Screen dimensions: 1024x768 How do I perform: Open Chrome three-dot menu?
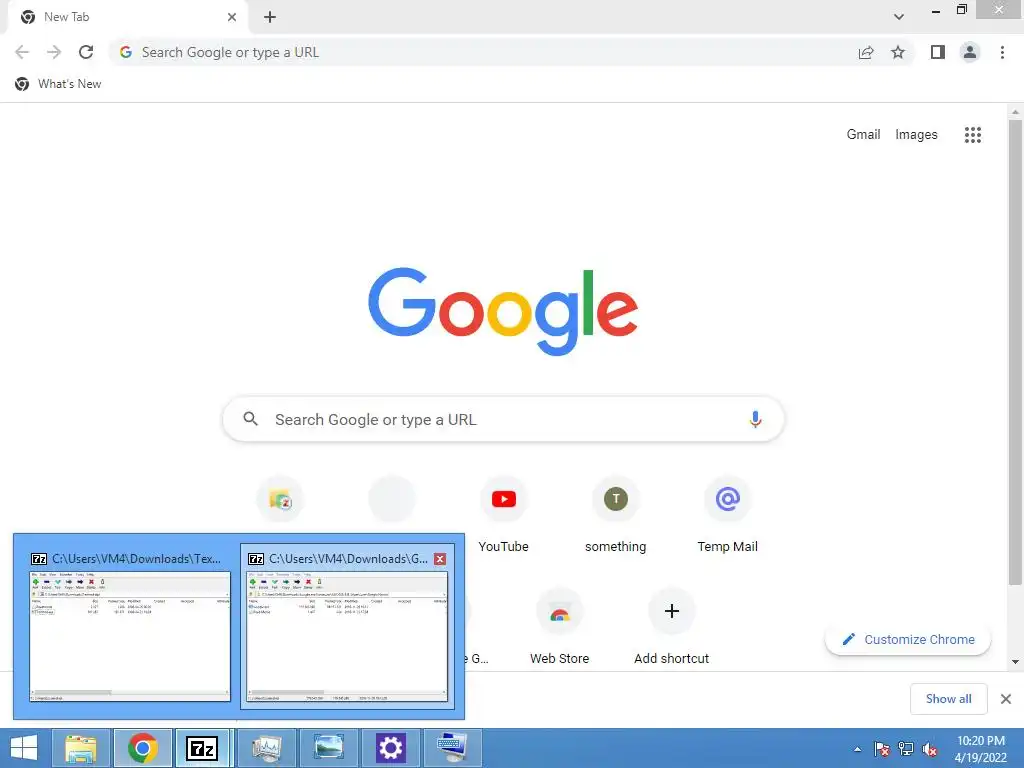1002,52
